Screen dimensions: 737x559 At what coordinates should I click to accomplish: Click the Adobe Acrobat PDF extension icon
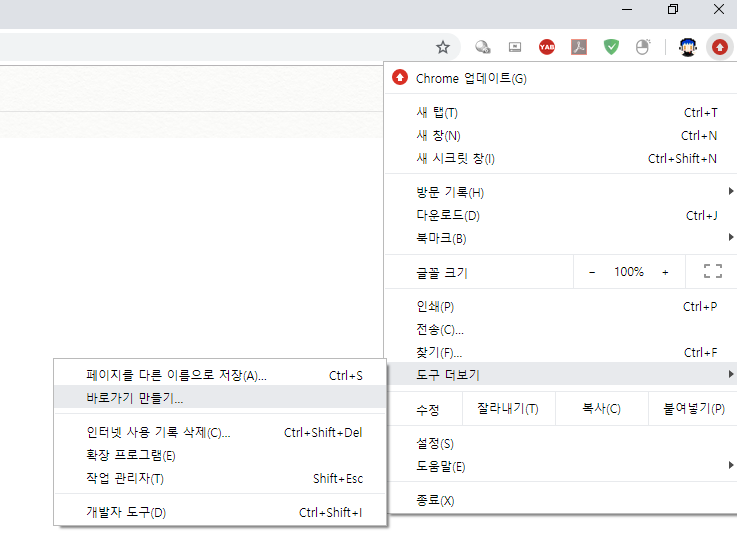pos(579,47)
